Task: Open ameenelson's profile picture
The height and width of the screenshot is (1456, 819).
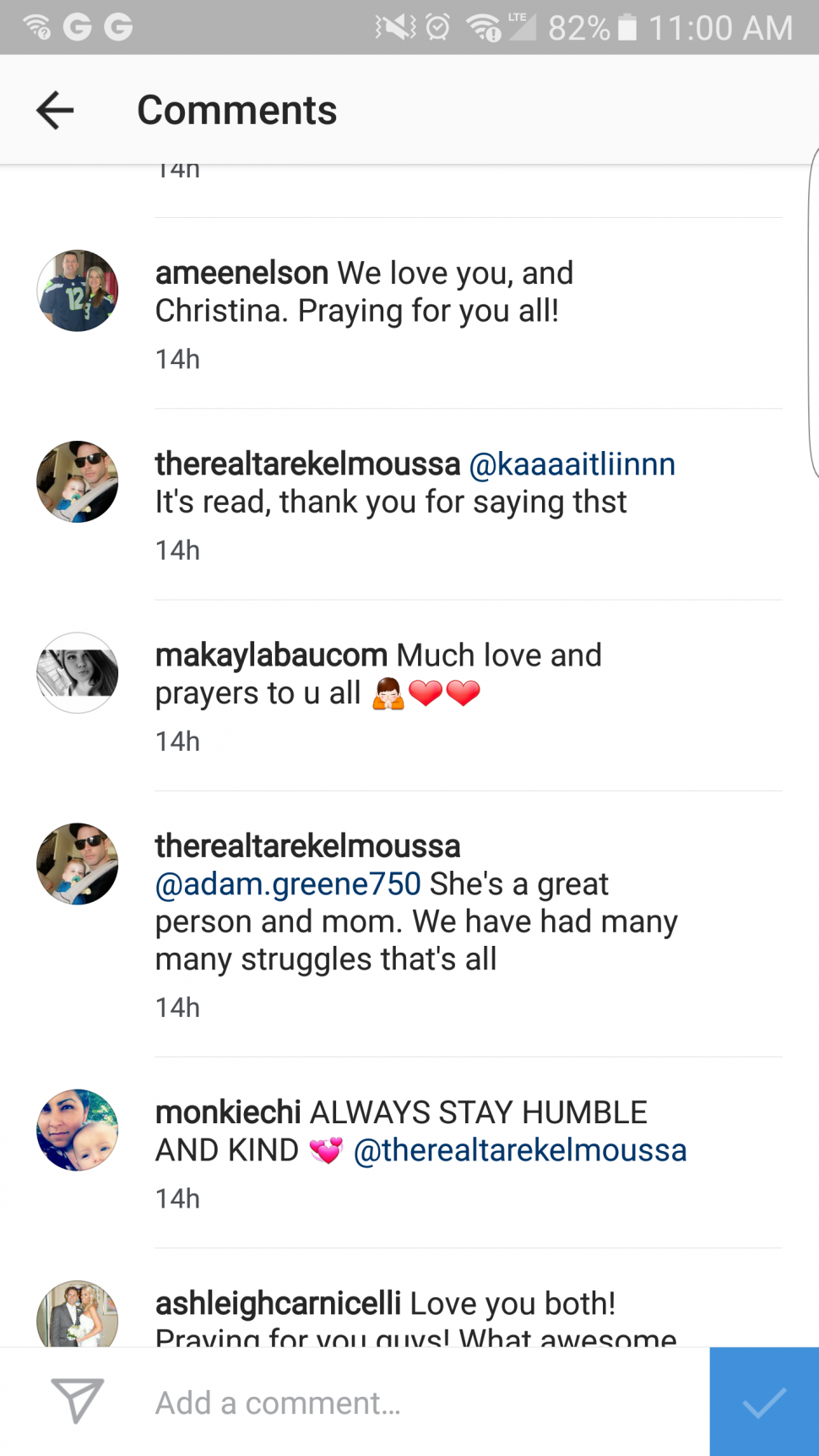Action: 78,291
